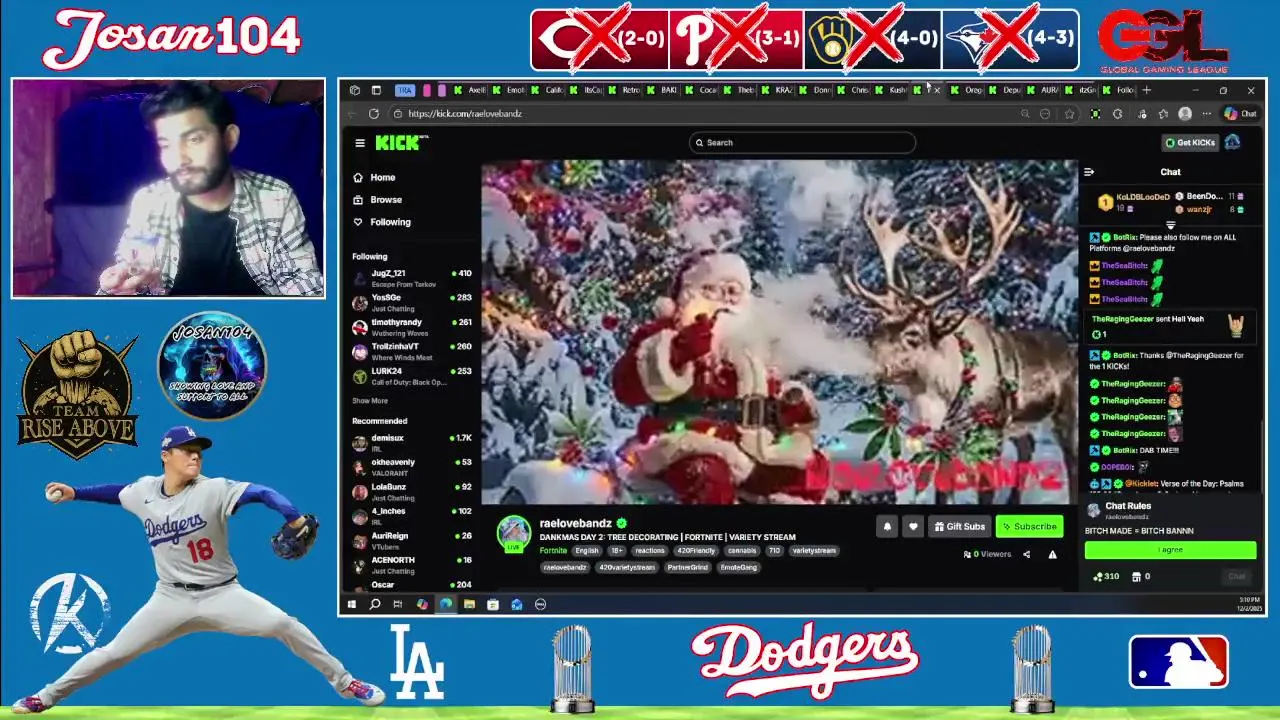Open the Kick sidebar hamburger menu
This screenshot has width=1280, height=720.
point(360,143)
